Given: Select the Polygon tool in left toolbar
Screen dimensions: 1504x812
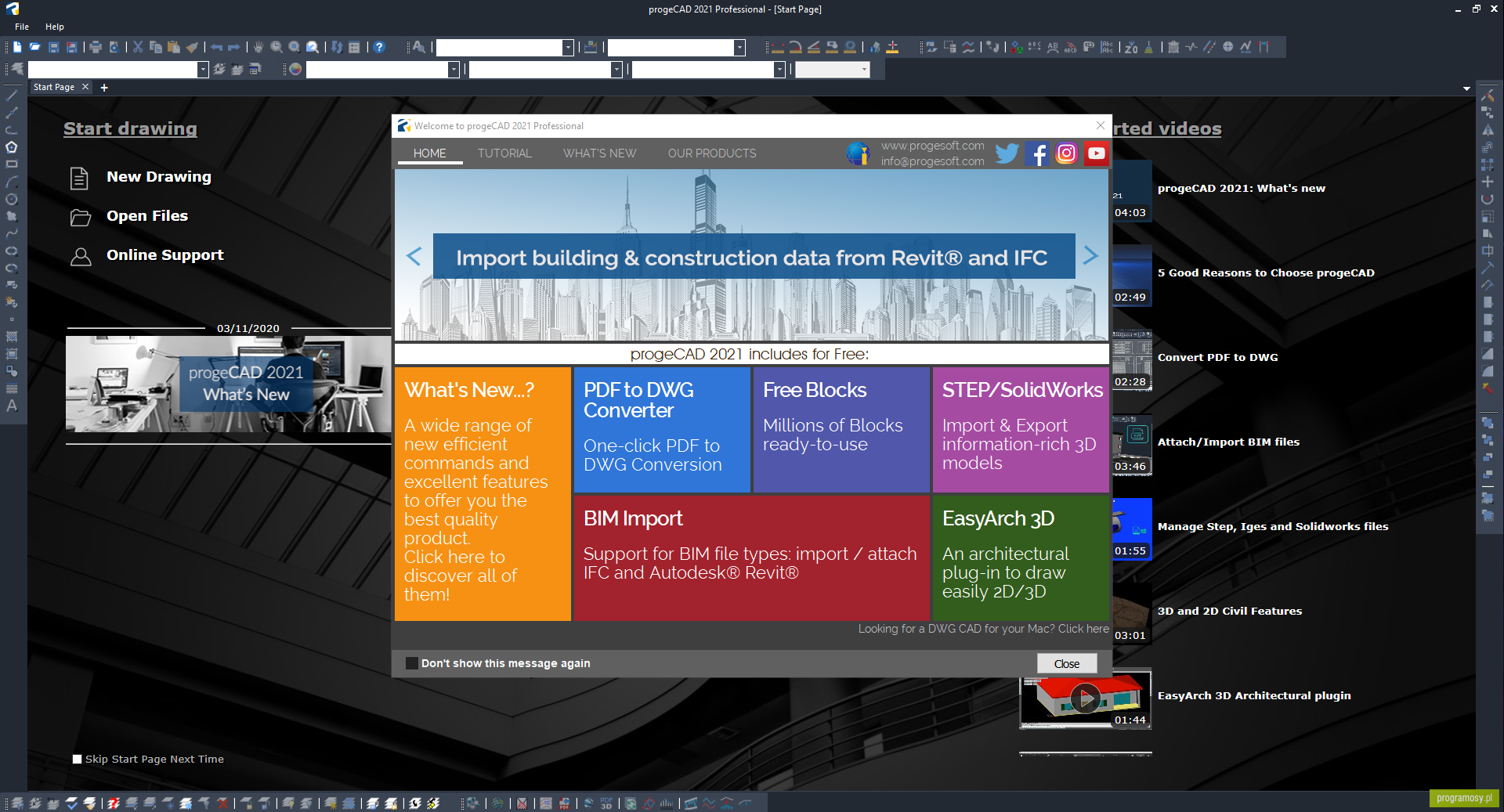Looking at the screenshot, I should point(12,147).
